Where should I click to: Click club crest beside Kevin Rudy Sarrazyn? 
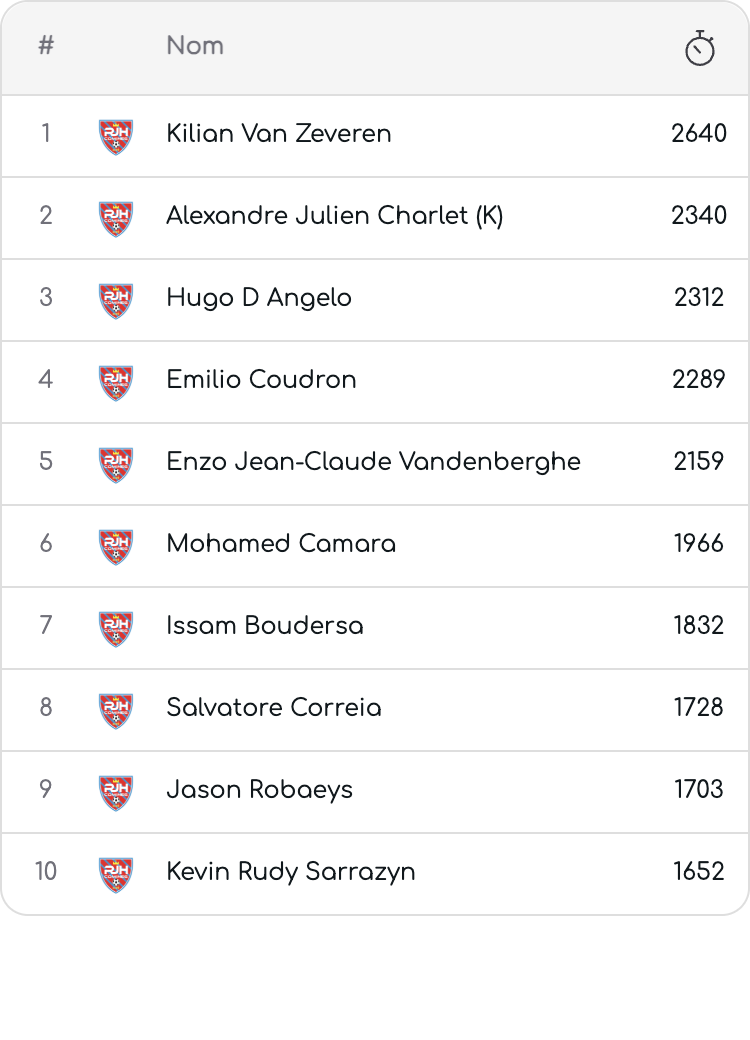pyautogui.click(x=116, y=875)
